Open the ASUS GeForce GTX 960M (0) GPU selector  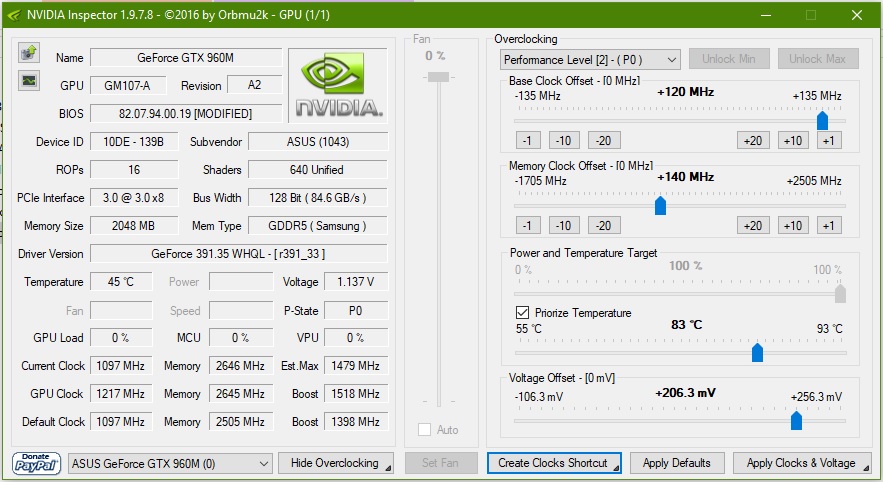click(x=170, y=464)
